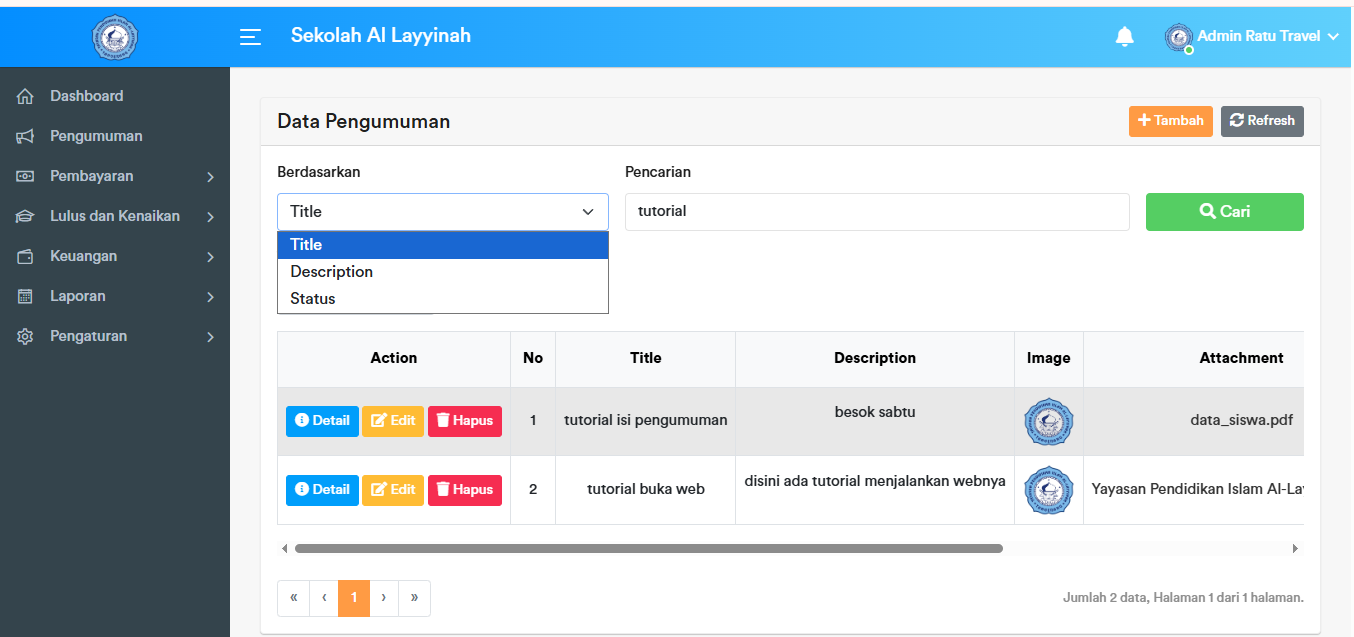The height and width of the screenshot is (637, 1354).
Task: Choose Status option in dropdown list
Action: [x=313, y=299]
